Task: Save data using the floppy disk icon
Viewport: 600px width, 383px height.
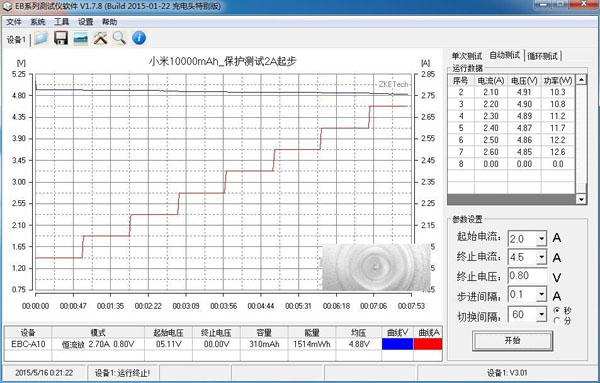Action: pyautogui.click(x=61, y=38)
